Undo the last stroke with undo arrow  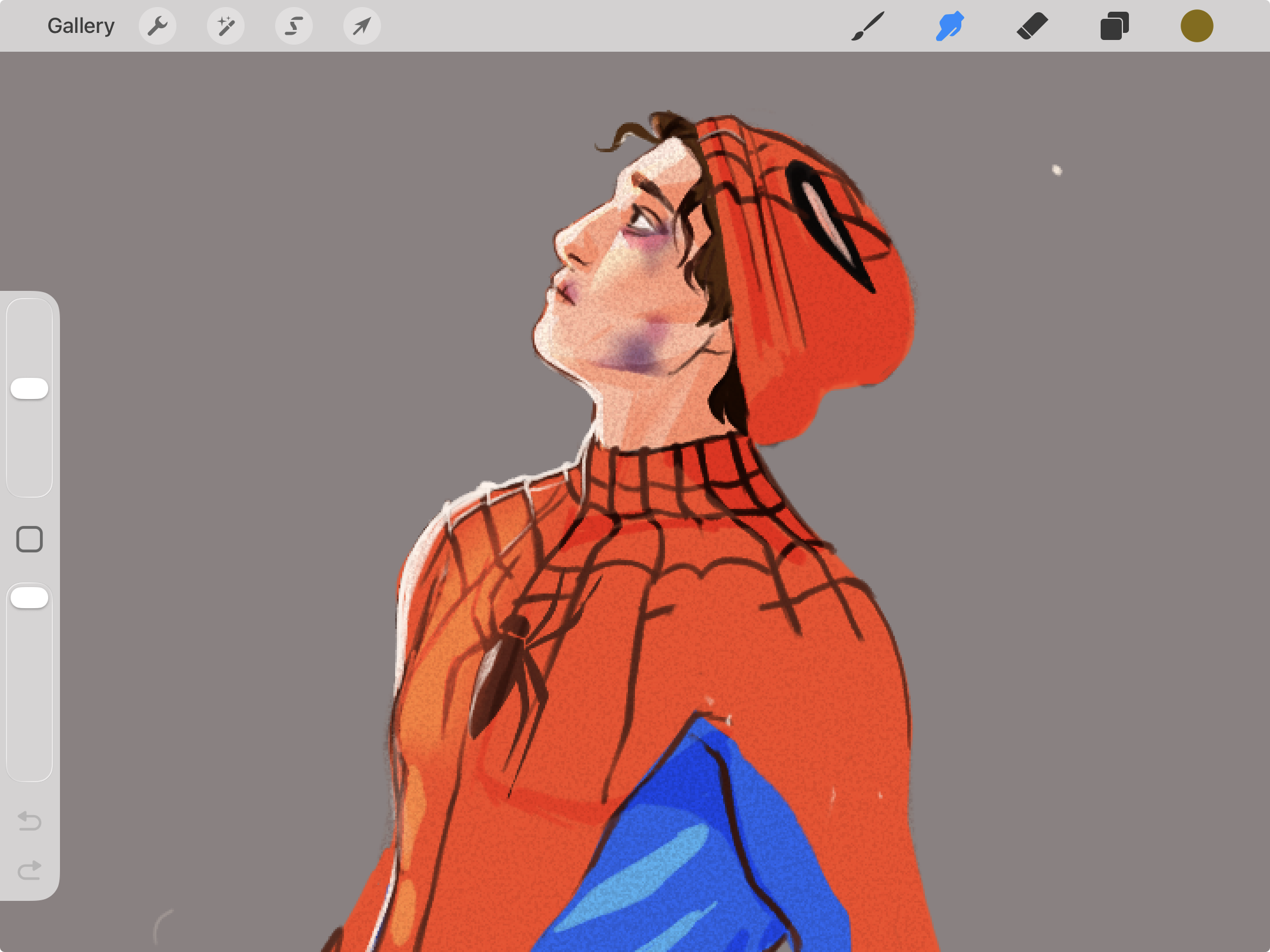(29, 820)
